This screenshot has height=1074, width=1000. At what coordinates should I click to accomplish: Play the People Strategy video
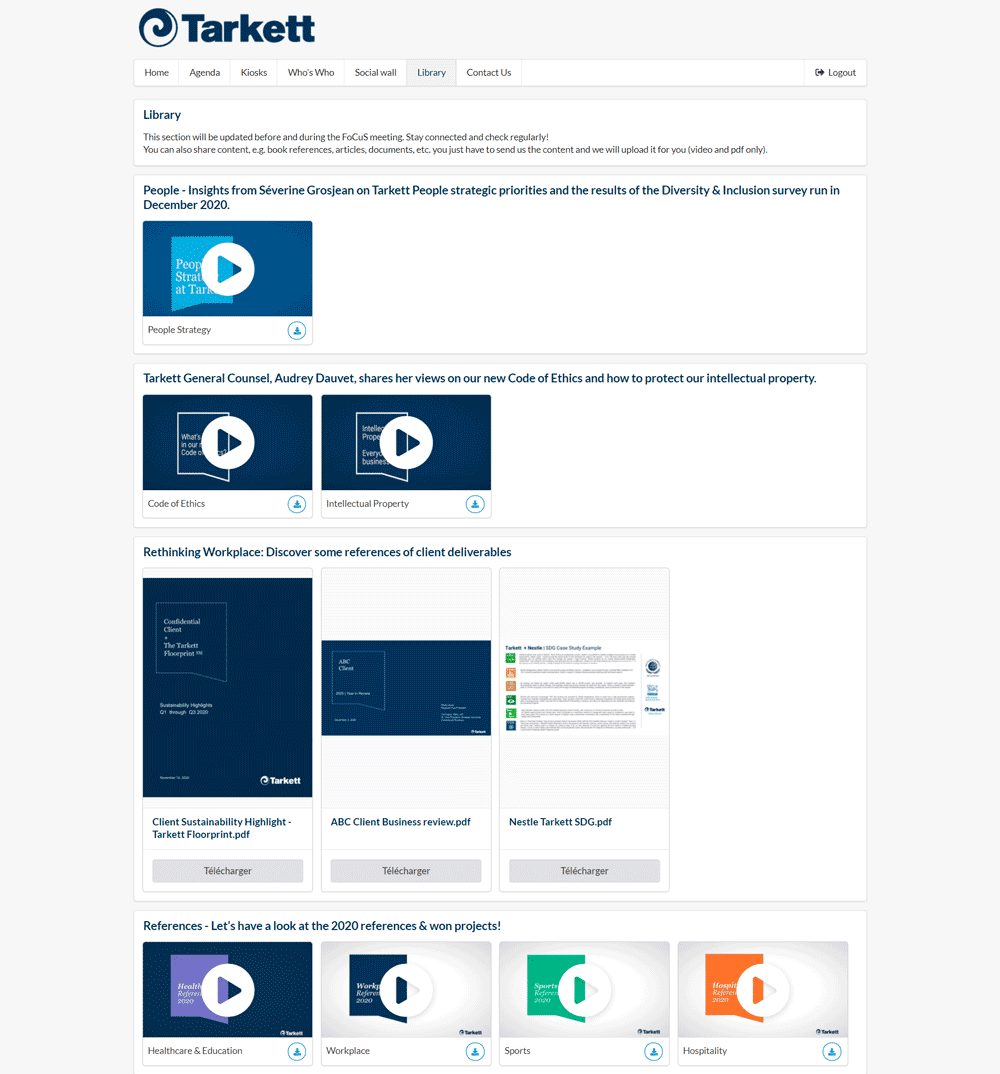(228, 269)
